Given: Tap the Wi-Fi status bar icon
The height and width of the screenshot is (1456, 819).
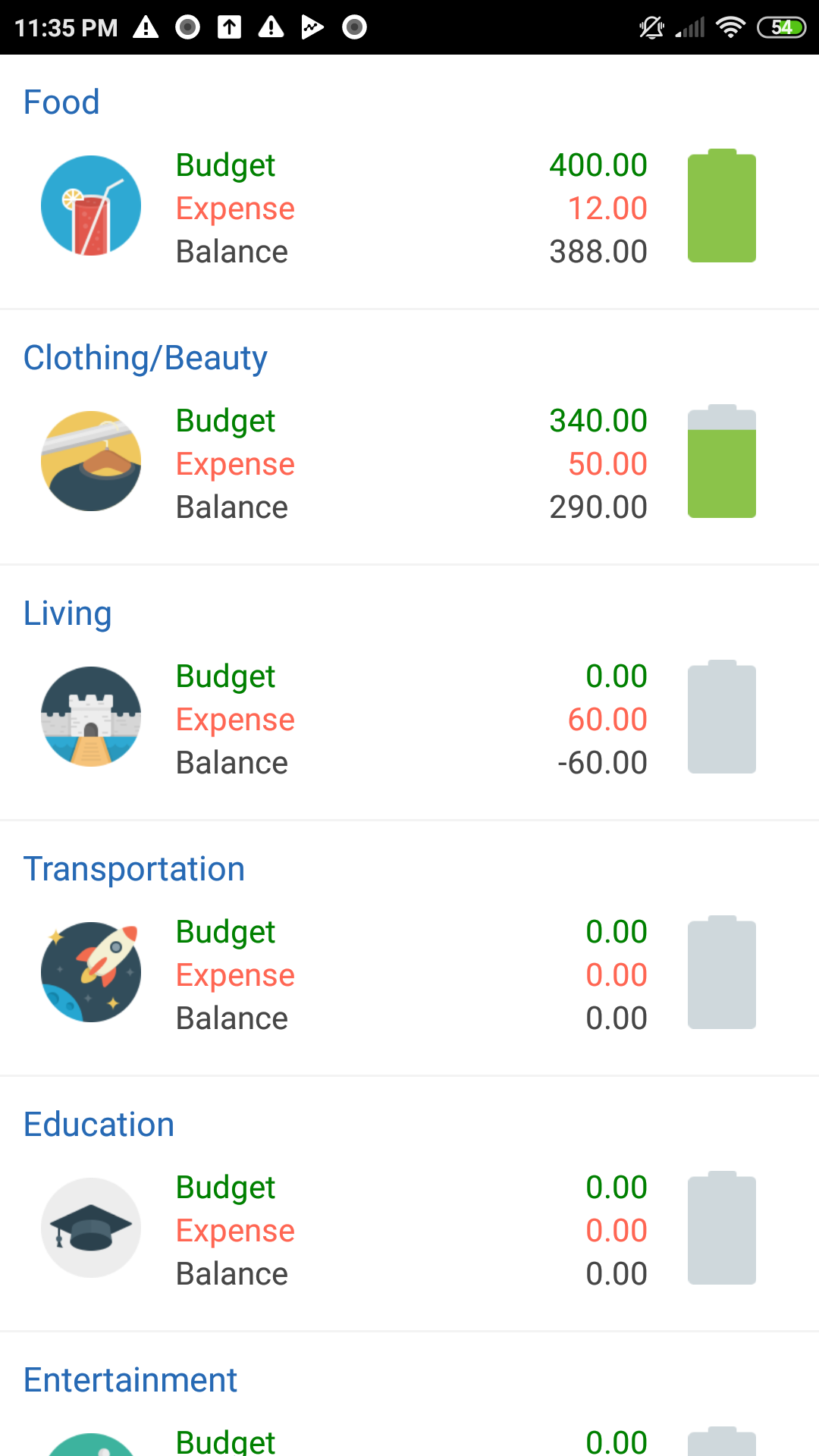Looking at the screenshot, I should coord(730,28).
